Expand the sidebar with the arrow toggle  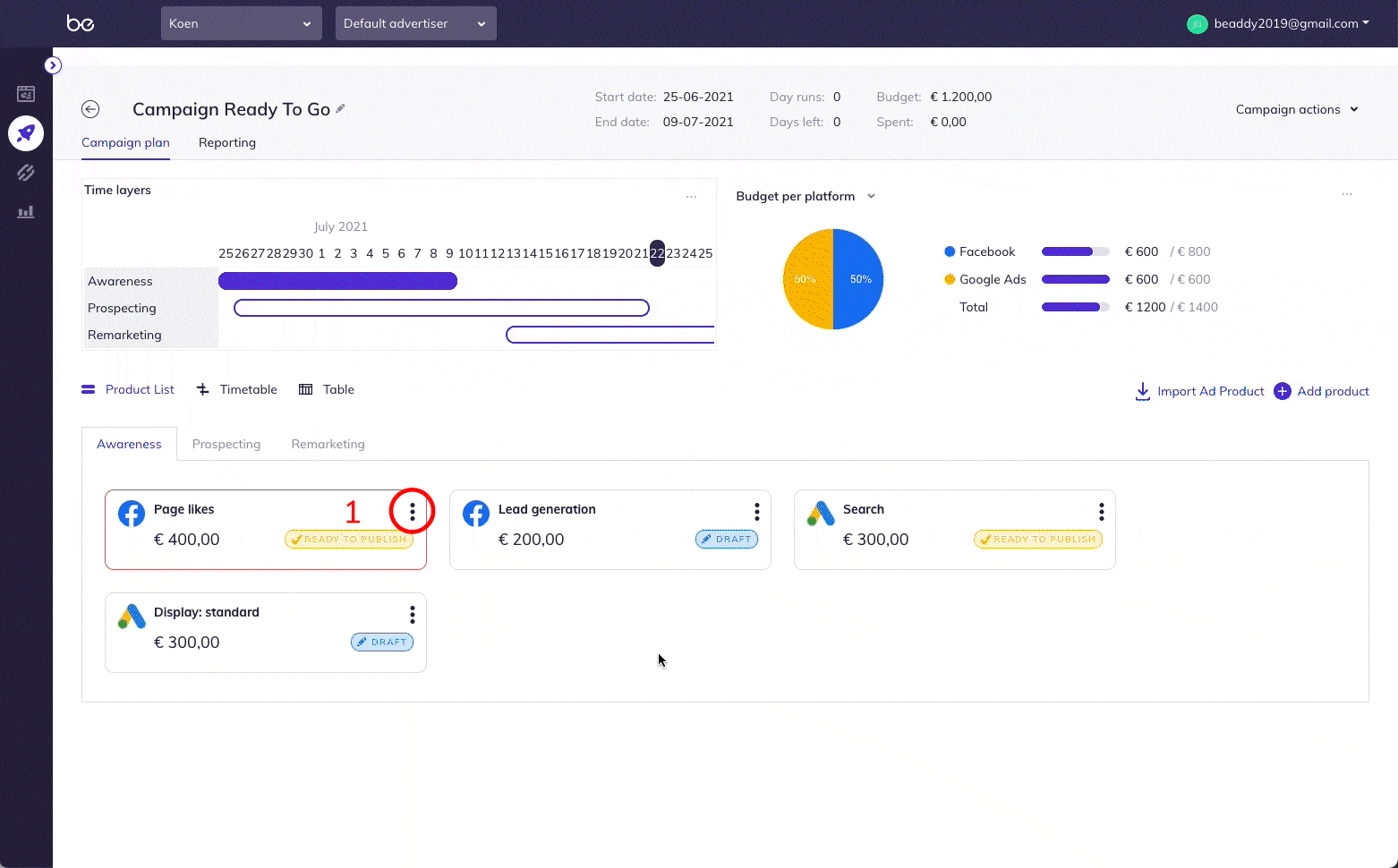coord(53,65)
